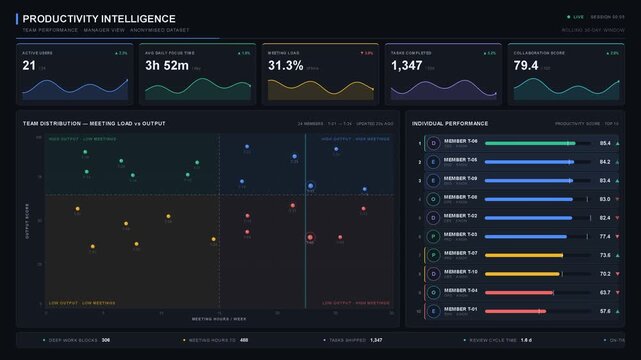Click the down trend arrow beside score 63.7
Viewport: 641px width, 360px height.
pyautogui.click(x=617, y=293)
